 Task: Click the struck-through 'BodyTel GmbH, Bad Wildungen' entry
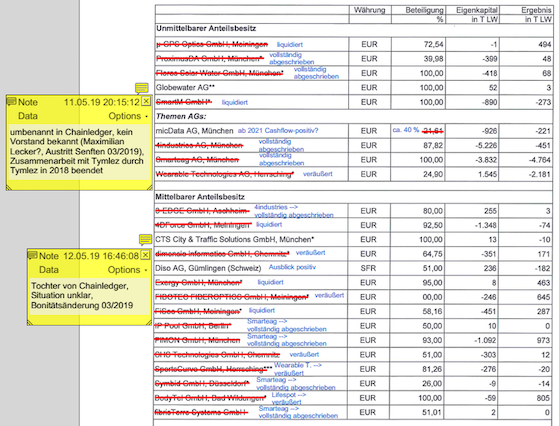210,398
